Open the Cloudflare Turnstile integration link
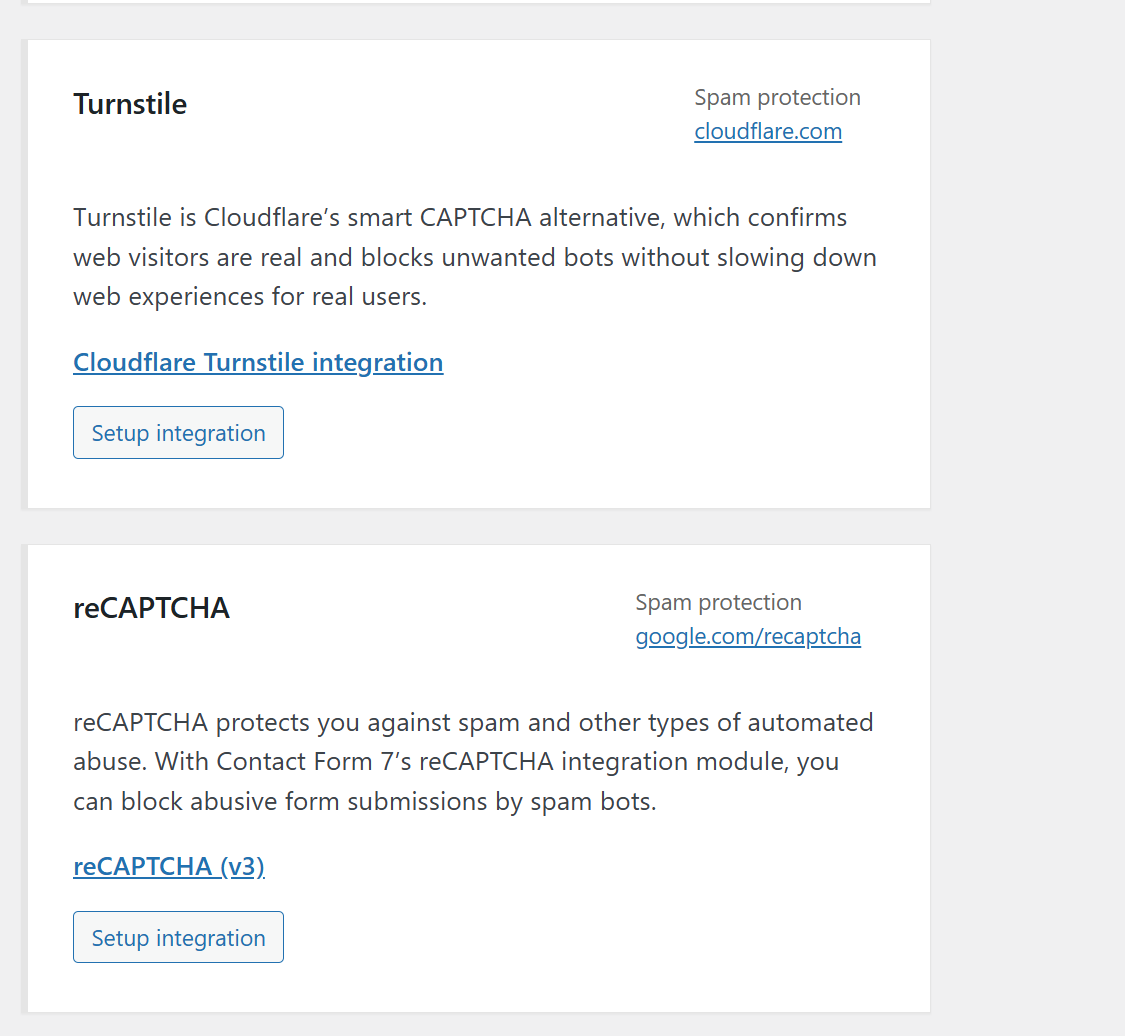Image resolution: width=1125 pixels, height=1036 pixels. [x=258, y=362]
